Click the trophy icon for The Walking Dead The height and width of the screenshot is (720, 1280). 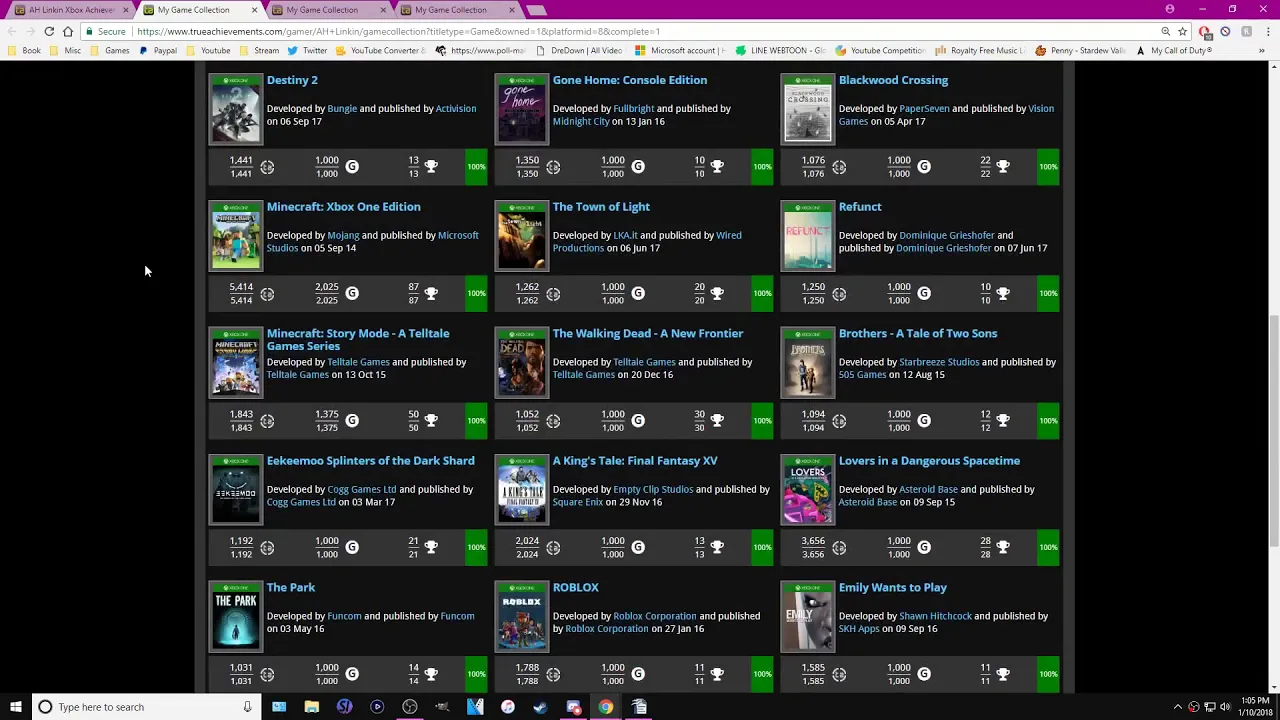pyautogui.click(x=717, y=421)
